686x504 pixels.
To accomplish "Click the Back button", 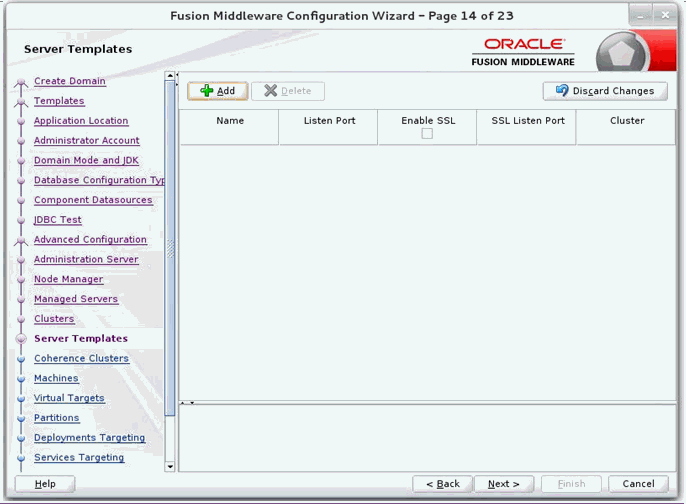I will 442,484.
